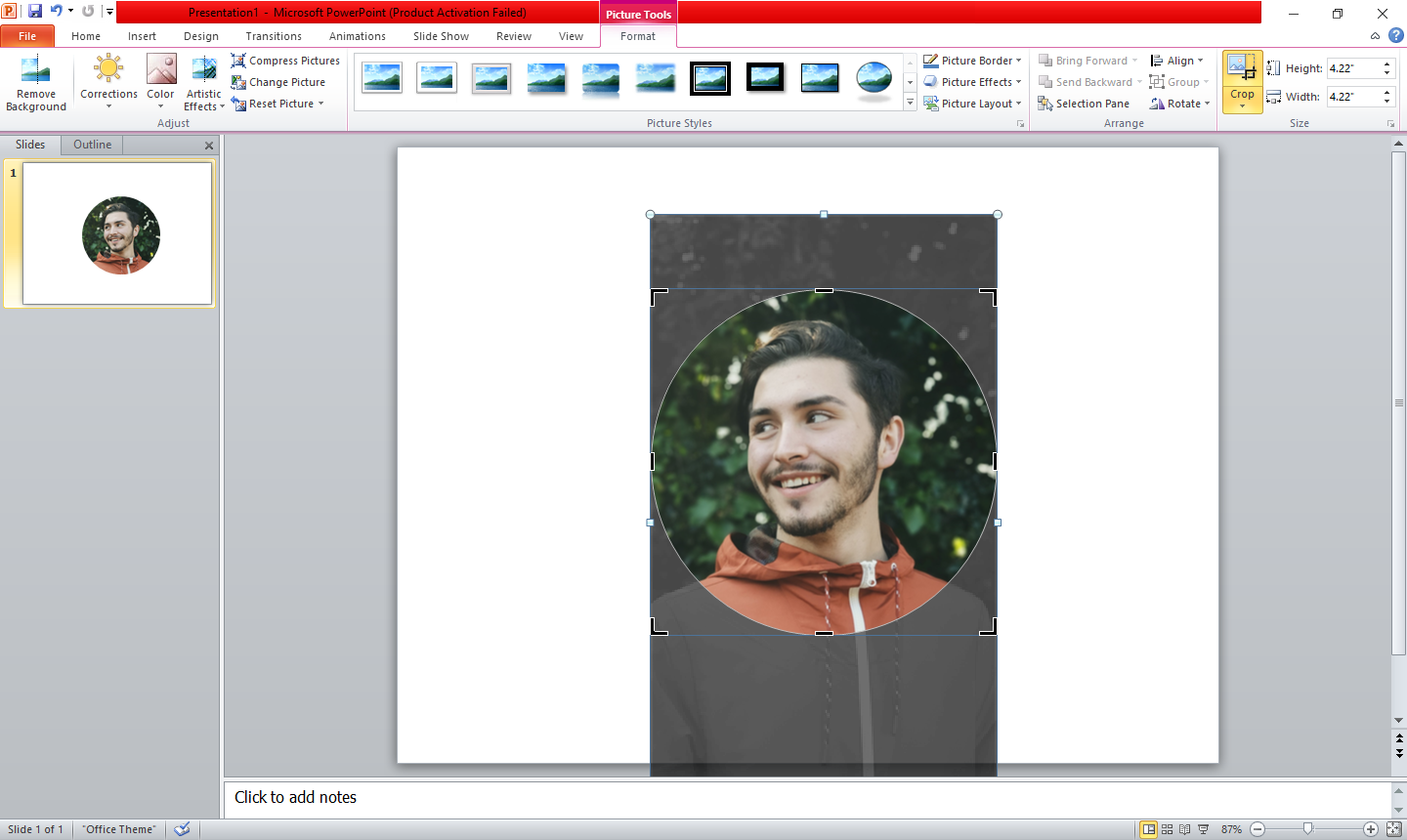Apply the oval picture style thumbnail

[x=874, y=78]
